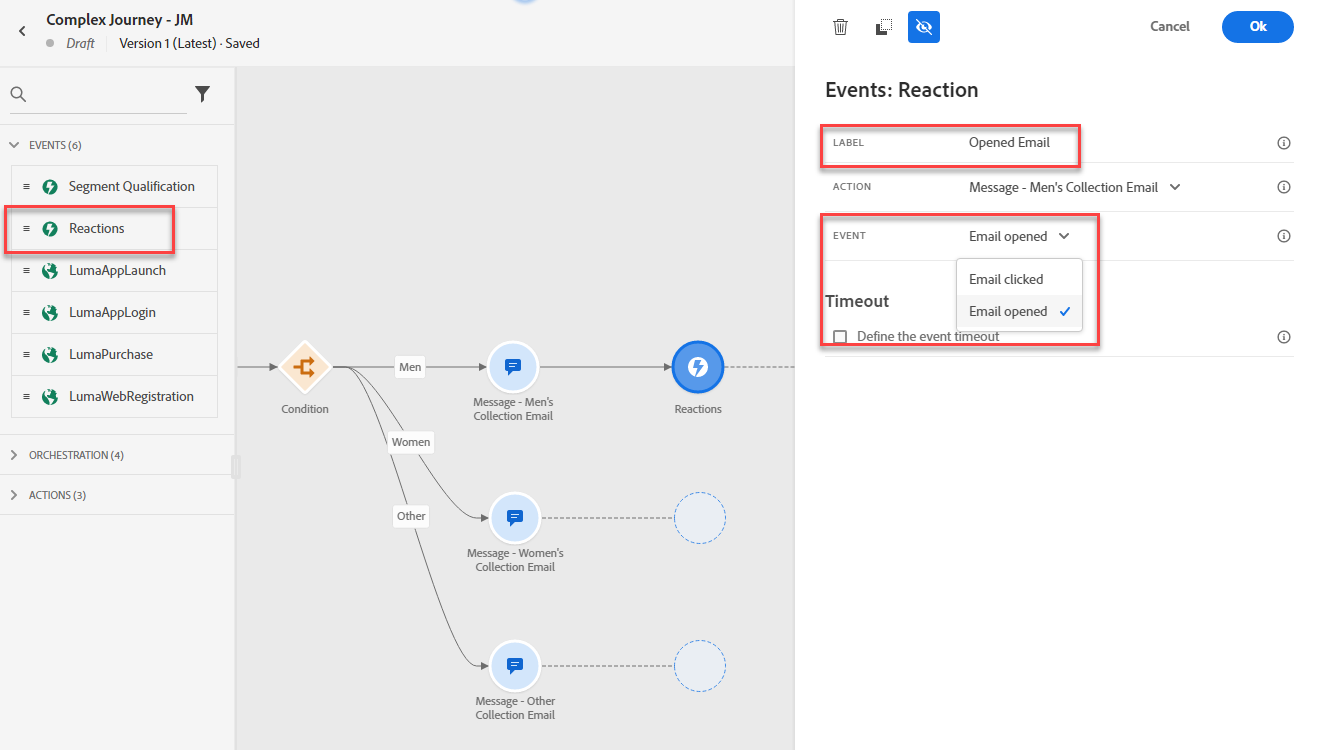Open the Action dropdown for Men's Collection Email
This screenshot has width=1317, height=750.
[x=1075, y=187]
